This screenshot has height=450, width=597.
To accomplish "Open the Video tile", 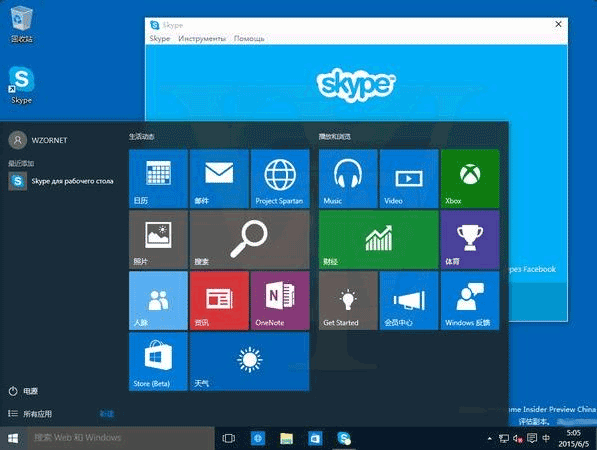I will pyautogui.click(x=409, y=179).
